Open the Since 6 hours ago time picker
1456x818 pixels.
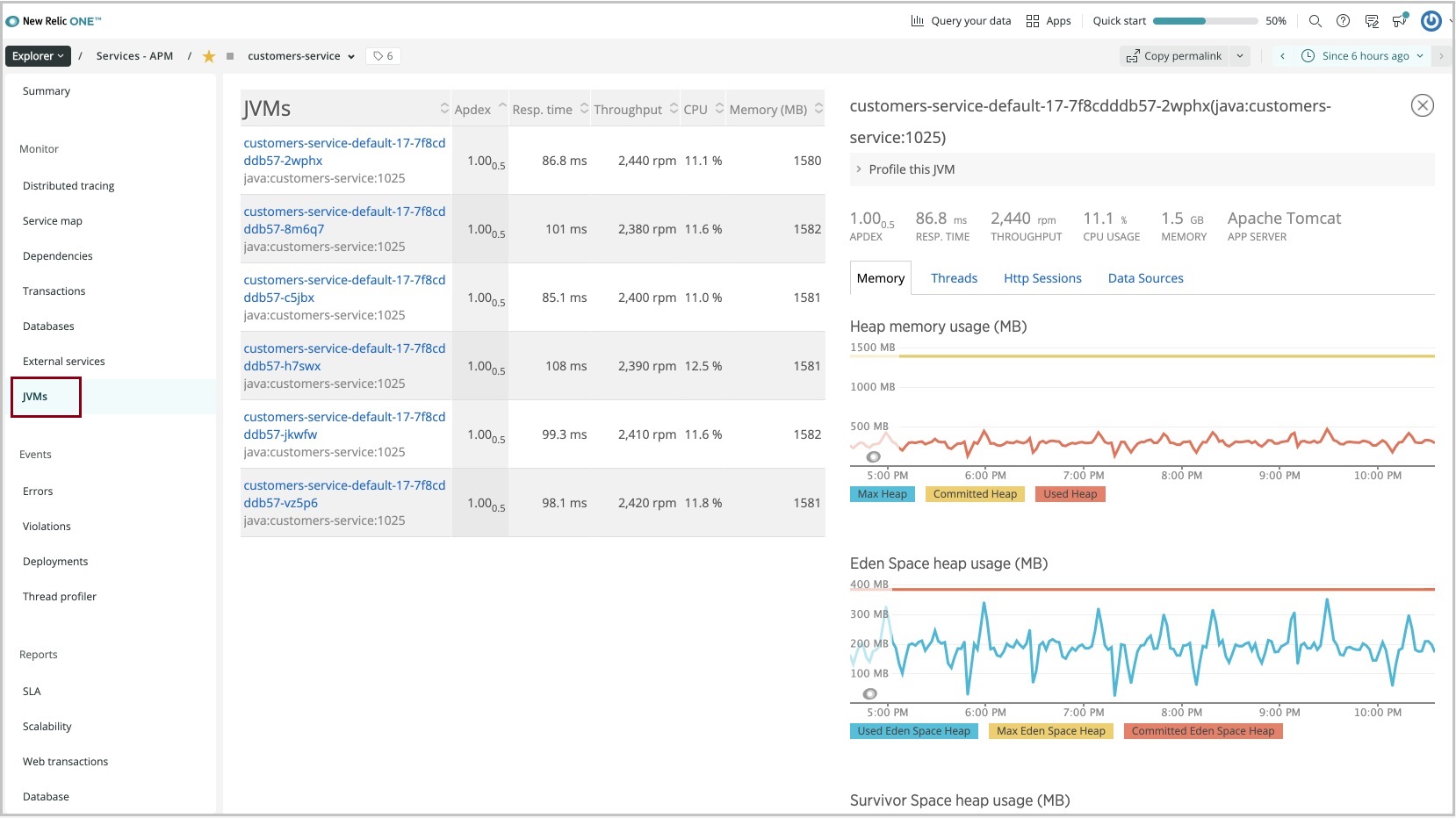(1364, 56)
